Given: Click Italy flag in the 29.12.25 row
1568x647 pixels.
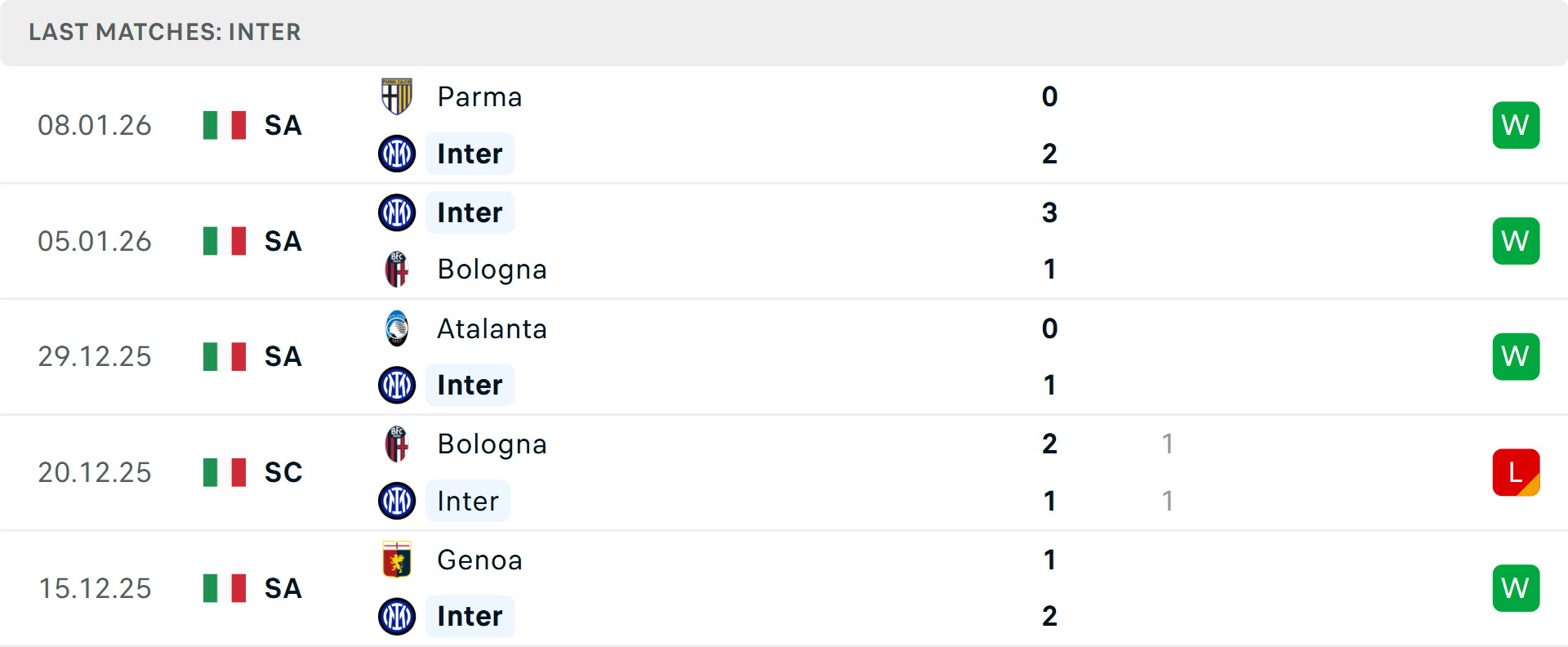Looking at the screenshot, I should pyautogui.click(x=225, y=357).
